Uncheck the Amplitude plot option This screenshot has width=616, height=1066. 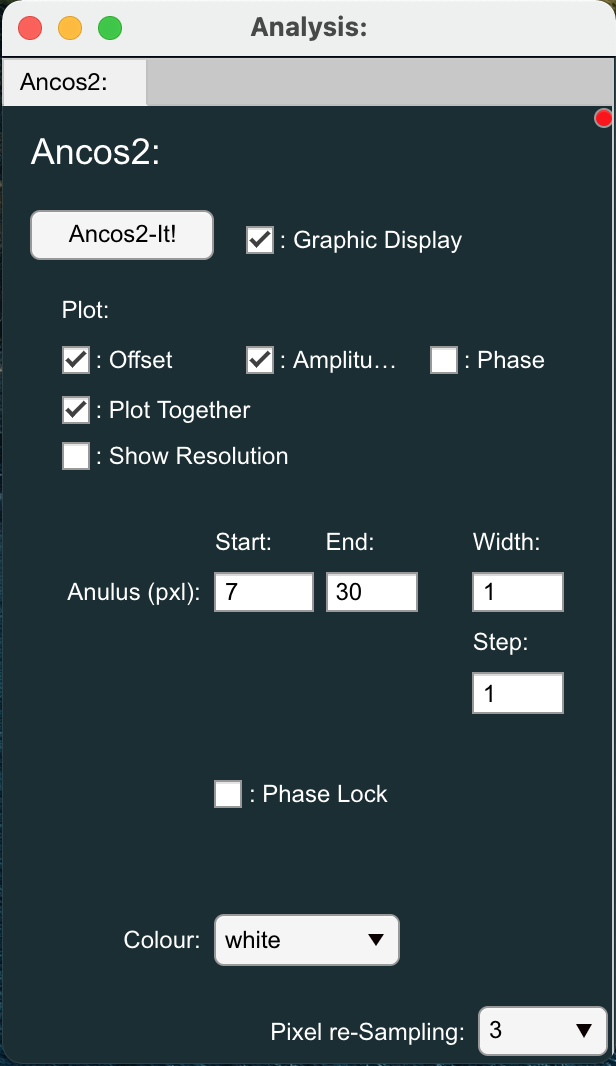click(x=260, y=360)
